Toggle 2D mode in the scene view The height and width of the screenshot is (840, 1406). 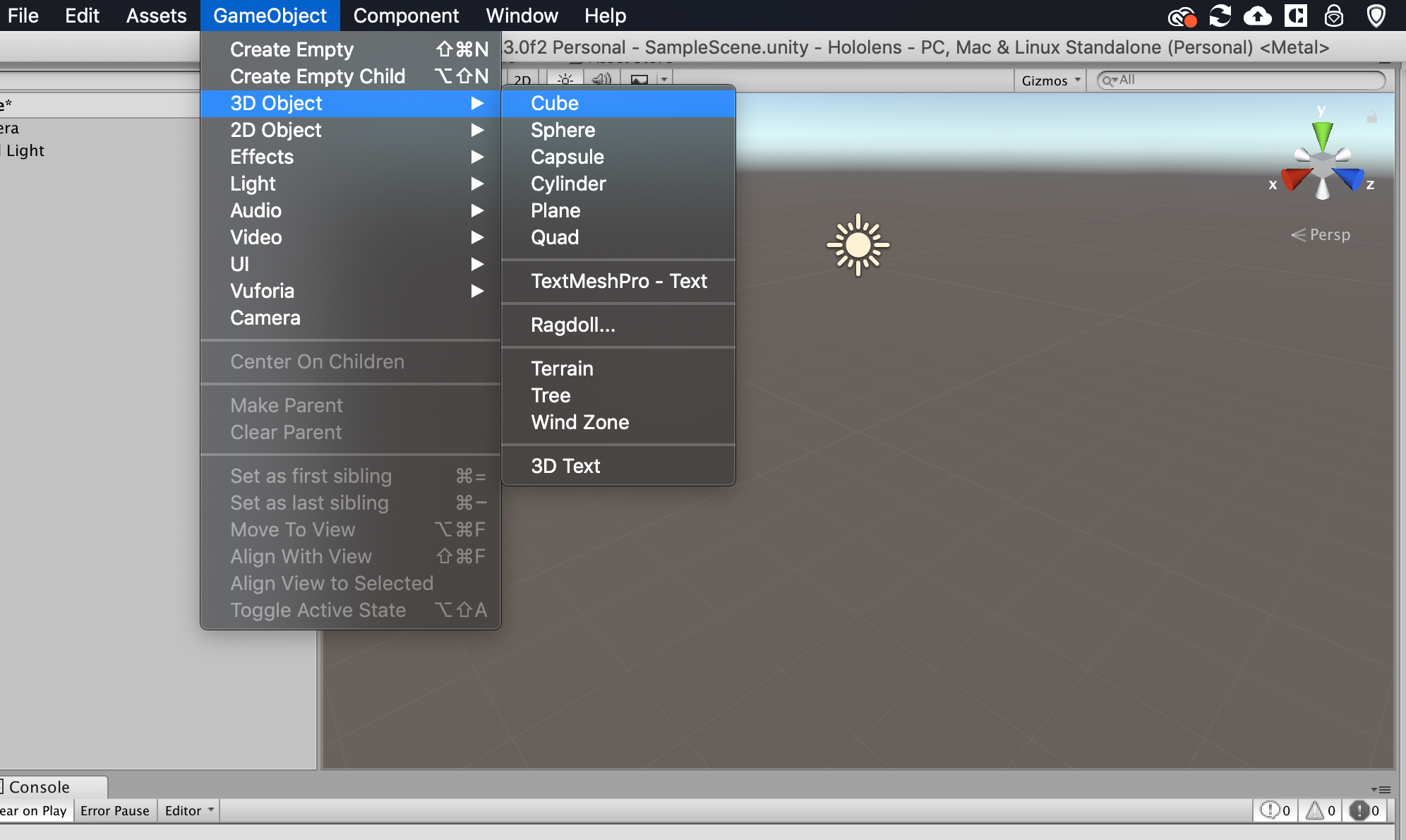tap(522, 79)
